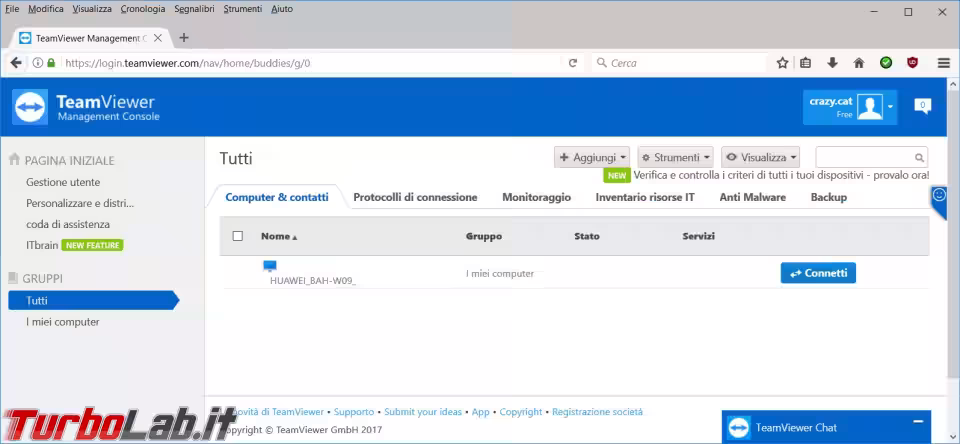This screenshot has height=444, width=960.
Task: Bookmark this page with the star icon
Action: (x=782, y=62)
